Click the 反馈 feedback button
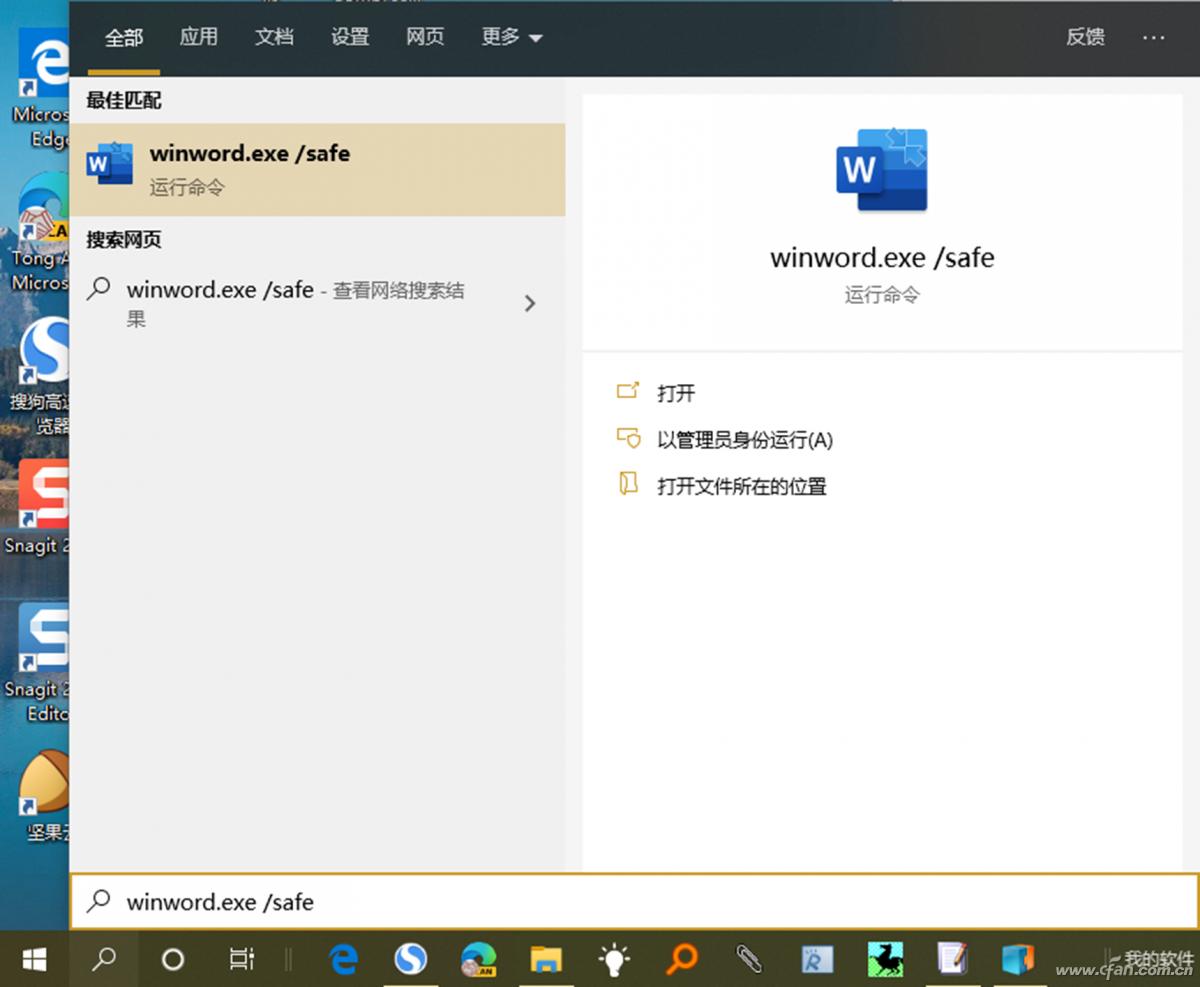Image resolution: width=1200 pixels, height=987 pixels. point(1086,37)
